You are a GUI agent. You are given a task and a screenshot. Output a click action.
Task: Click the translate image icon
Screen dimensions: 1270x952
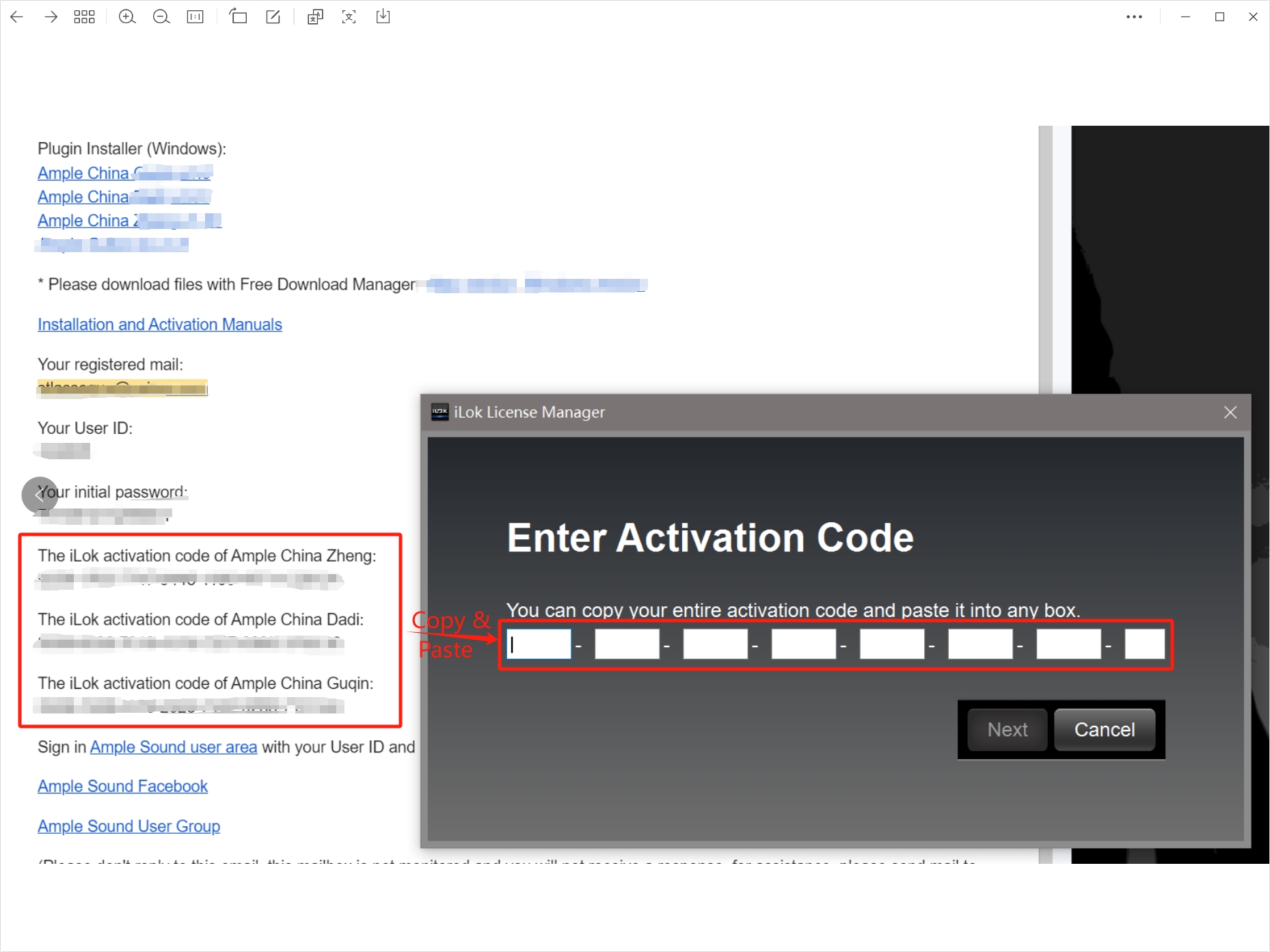[x=315, y=17]
